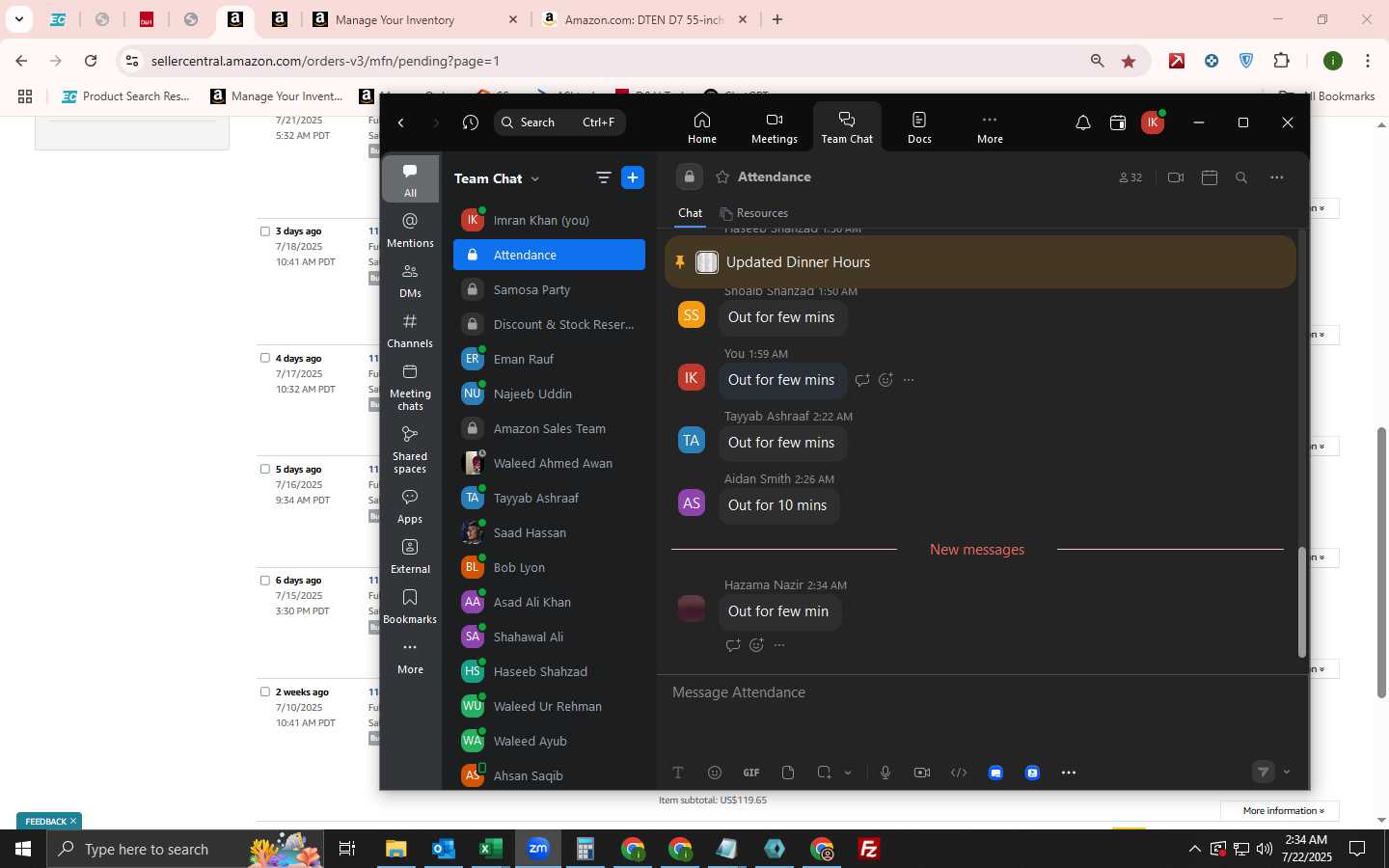This screenshot has height=868, width=1389.
Task: Open the Updated Dinner Hours pinned message
Action: coord(980,262)
